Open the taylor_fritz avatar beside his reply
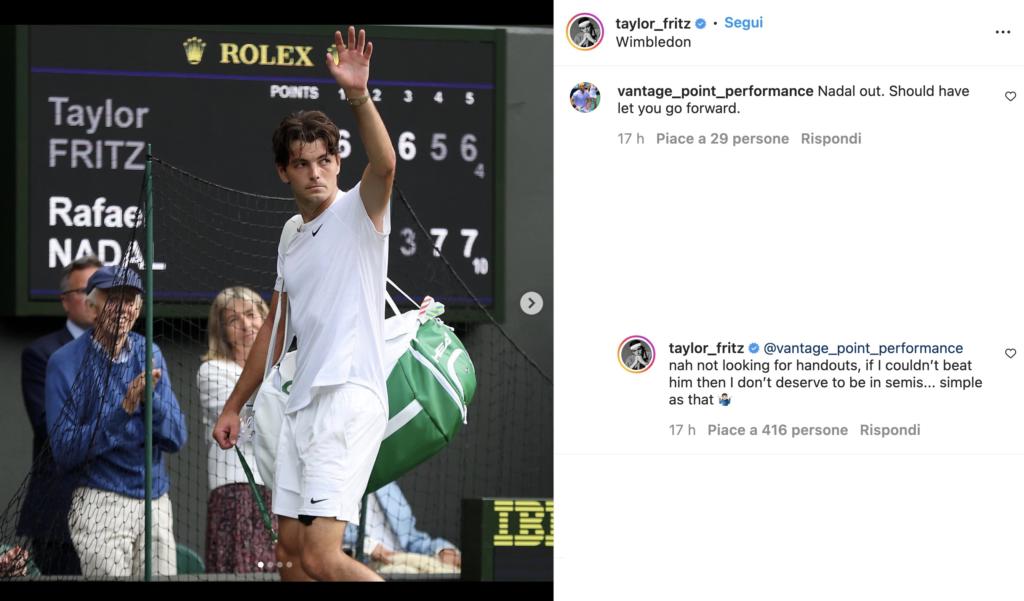The image size is (1024, 601). tap(636, 355)
